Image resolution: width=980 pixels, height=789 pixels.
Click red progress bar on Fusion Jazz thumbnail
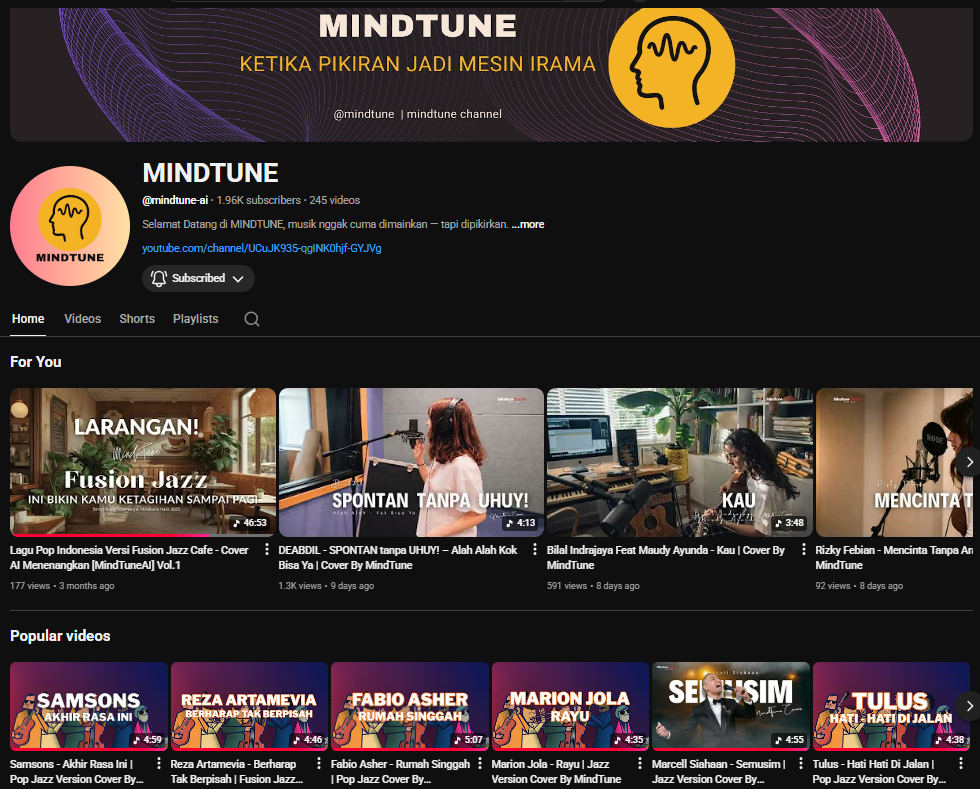(110, 535)
